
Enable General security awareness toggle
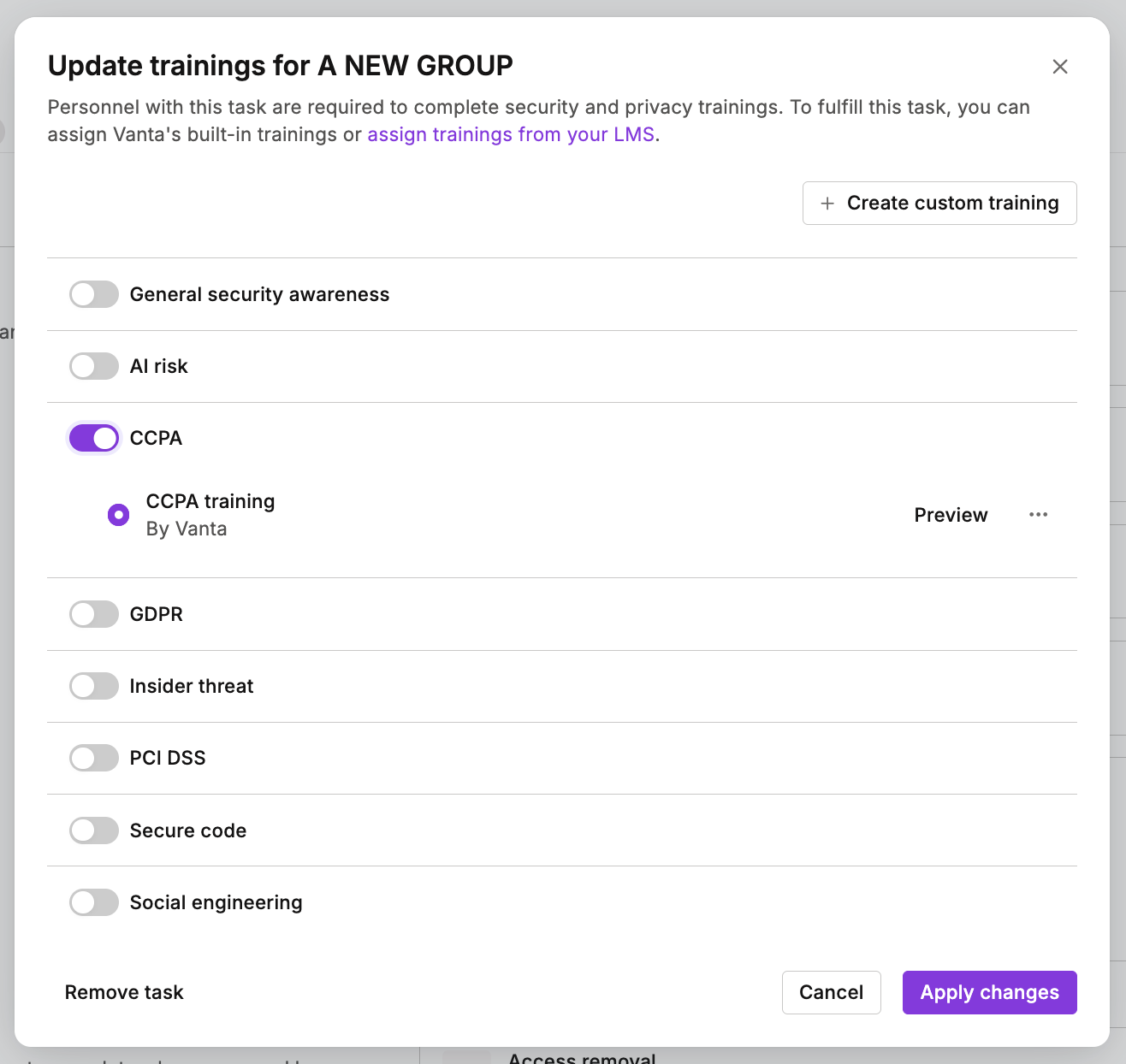(94, 294)
